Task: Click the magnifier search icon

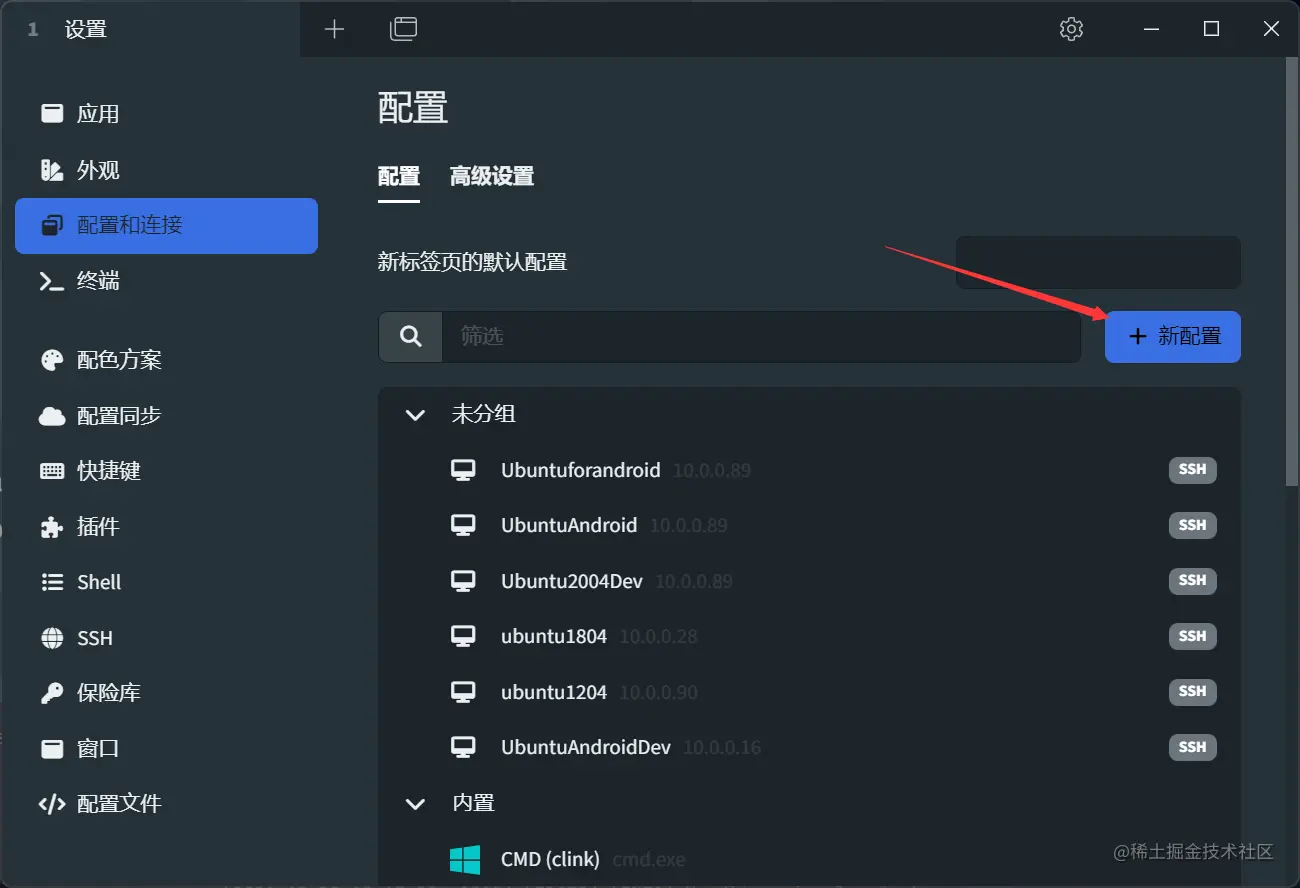Action: [x=411, y=336]
